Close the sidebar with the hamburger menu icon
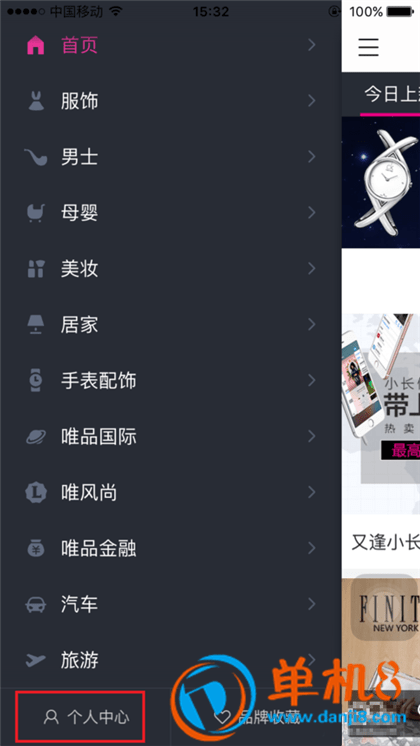This screenshot has height=746, width=420. (x=369, y=47)
